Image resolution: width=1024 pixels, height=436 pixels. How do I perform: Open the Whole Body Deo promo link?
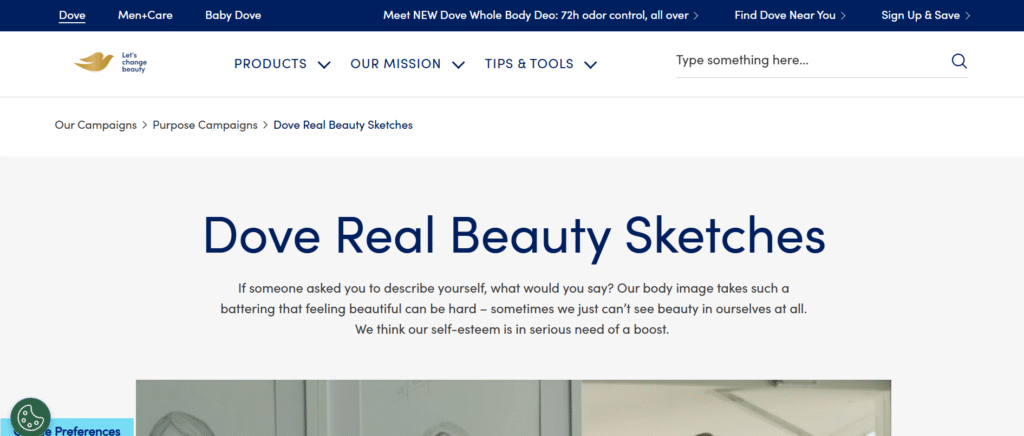541,15
